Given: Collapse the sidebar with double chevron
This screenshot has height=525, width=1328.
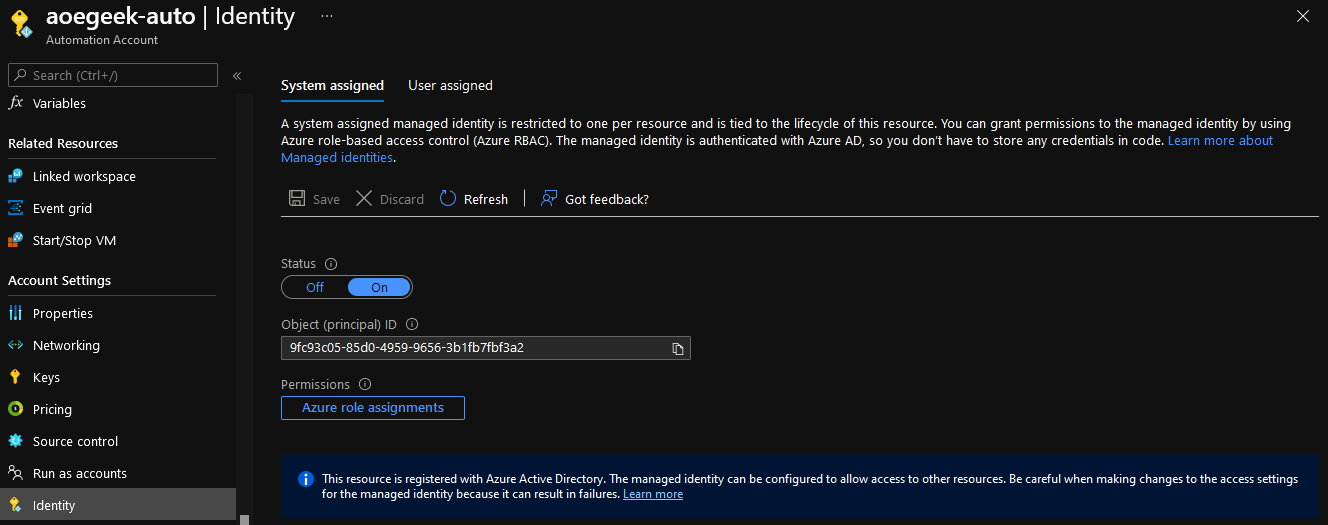Looking at the screenshot, I should (x=237, y=76).
